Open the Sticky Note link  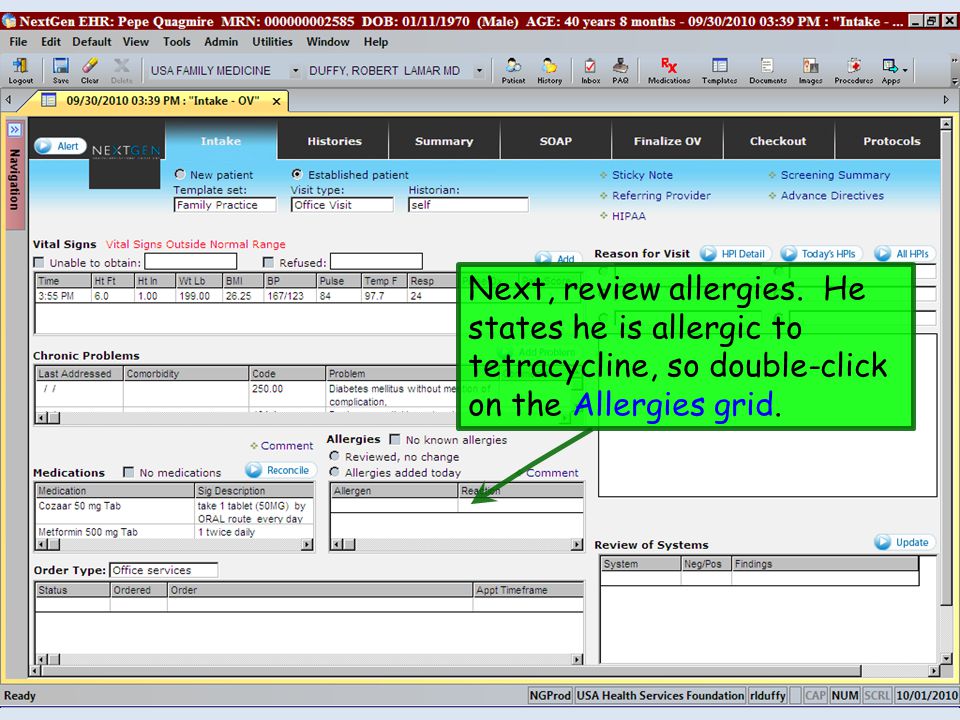pyautogui.click(x=642, y=175)
